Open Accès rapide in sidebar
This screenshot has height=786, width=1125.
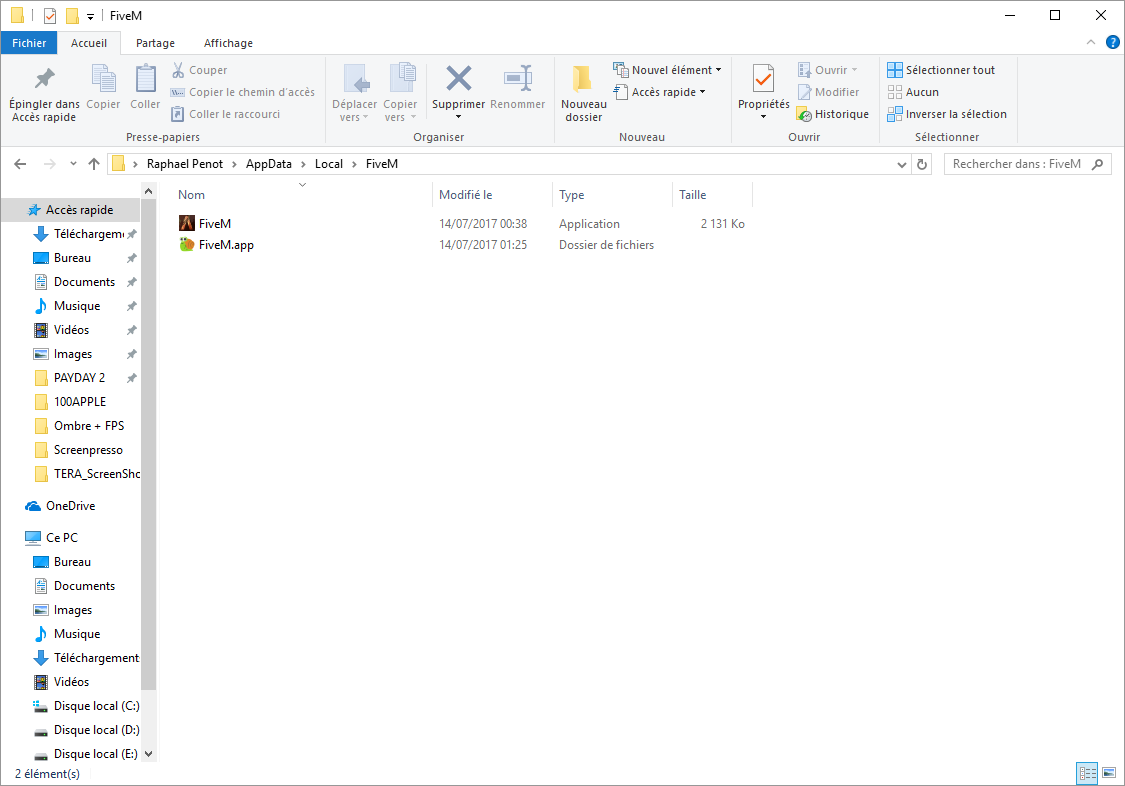point(70,210)
